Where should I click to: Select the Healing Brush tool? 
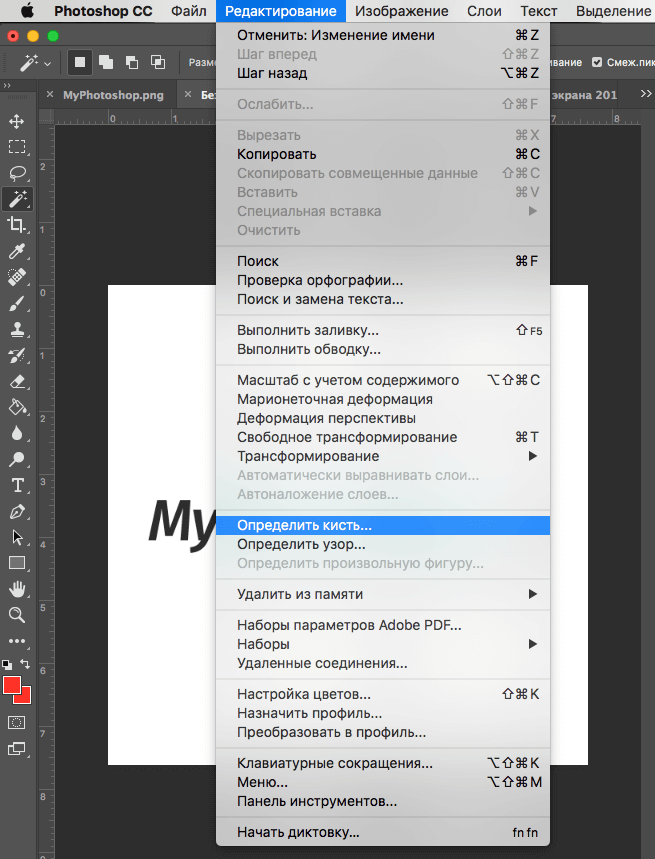click(16, 277)
